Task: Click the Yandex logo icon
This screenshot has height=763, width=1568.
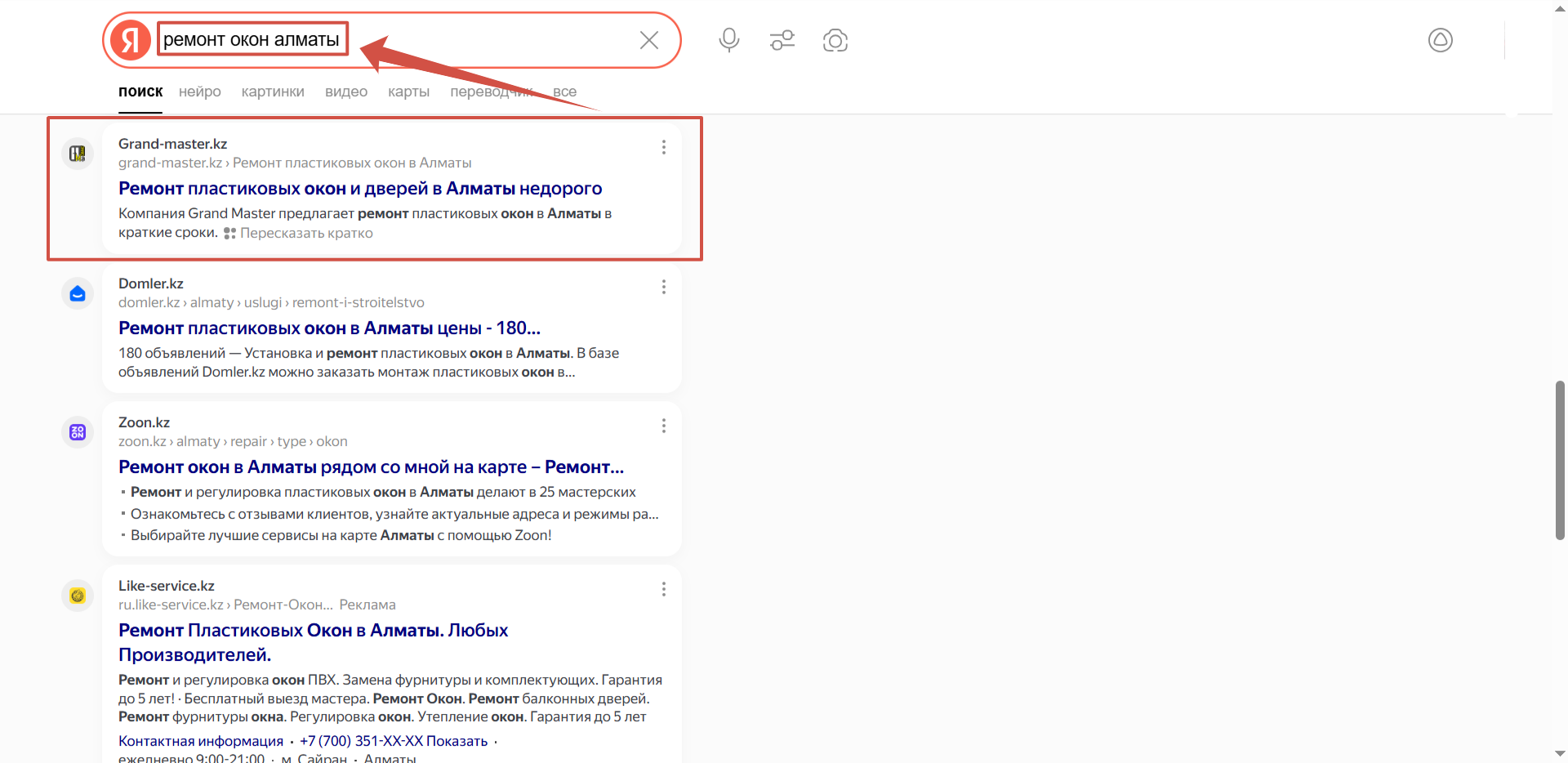Action: pos(131,40)
